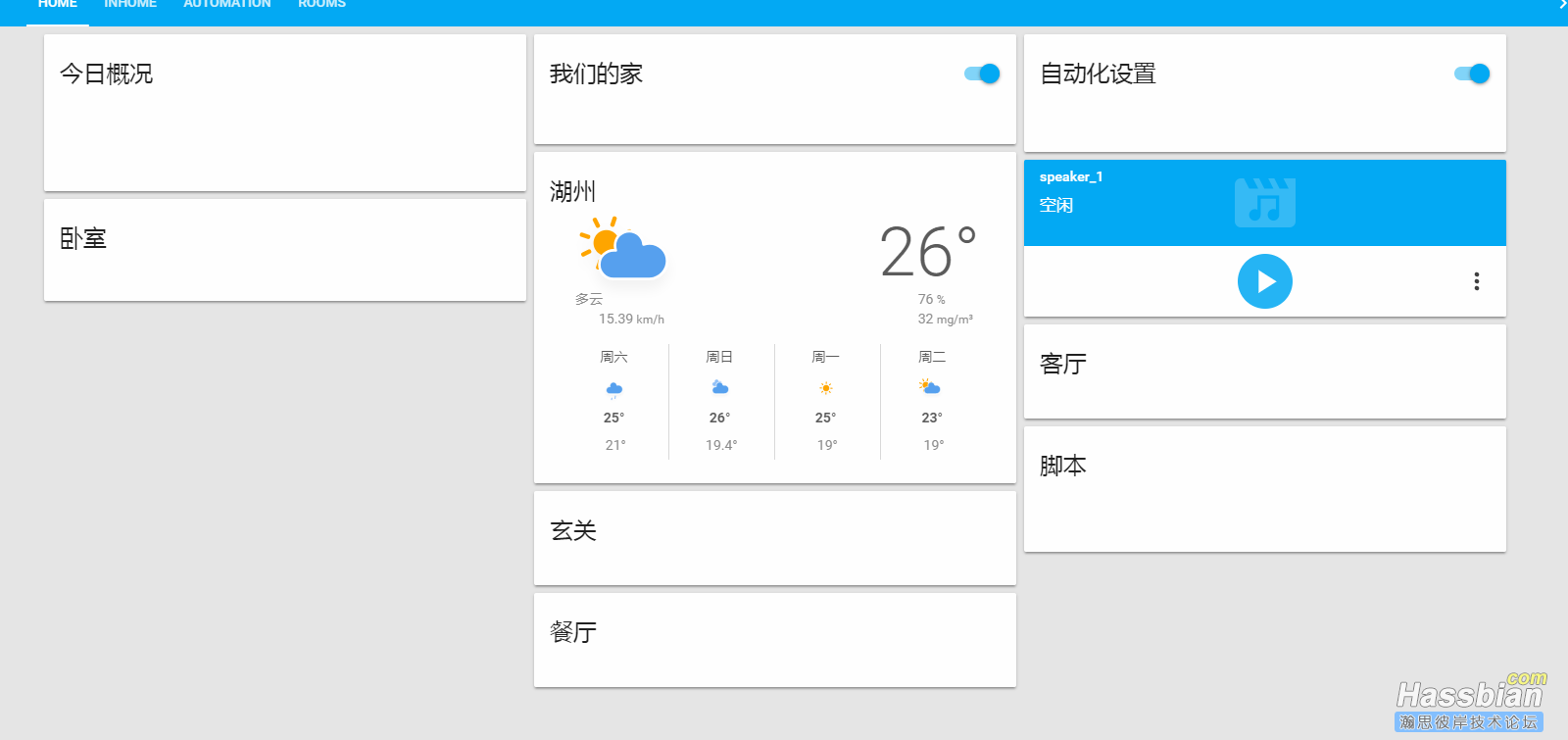Screen dimensions: 1568x740
Task: Click the 周二 partly cloudy forecast icon
Action: coord(930,388)
